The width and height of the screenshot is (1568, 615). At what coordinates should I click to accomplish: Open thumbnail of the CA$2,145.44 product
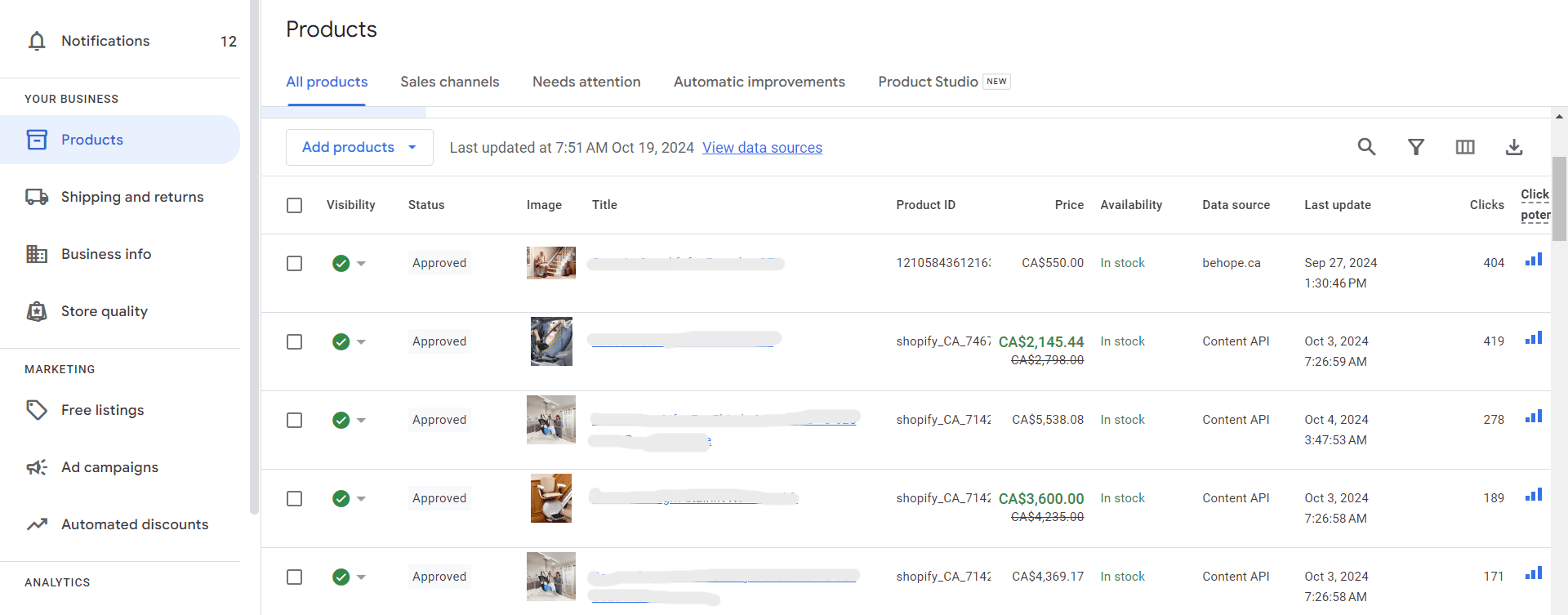point(551,341)
